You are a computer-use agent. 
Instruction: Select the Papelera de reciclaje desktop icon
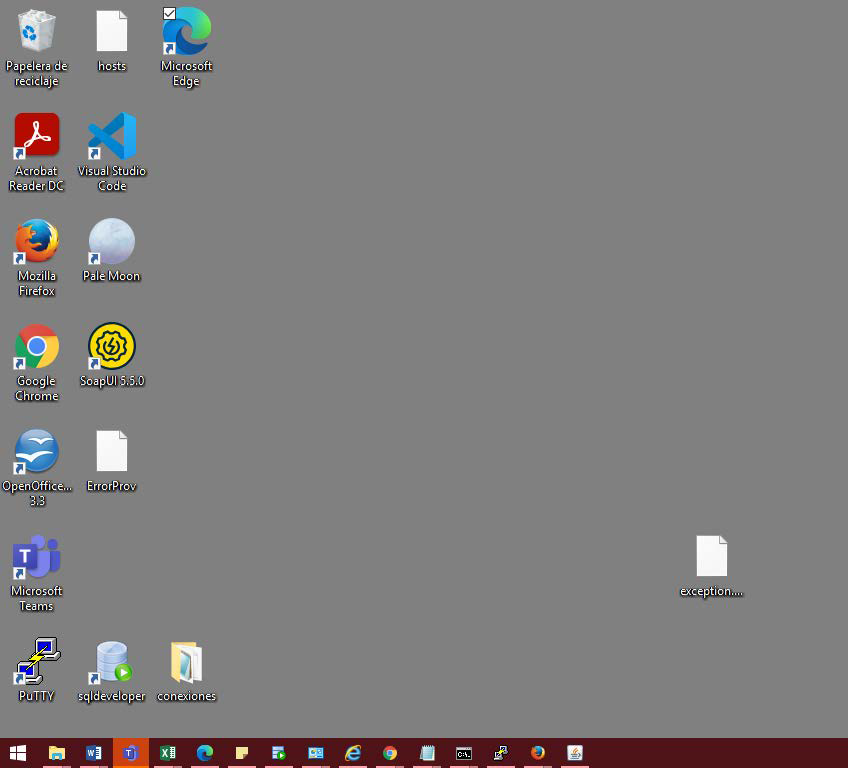36,31
